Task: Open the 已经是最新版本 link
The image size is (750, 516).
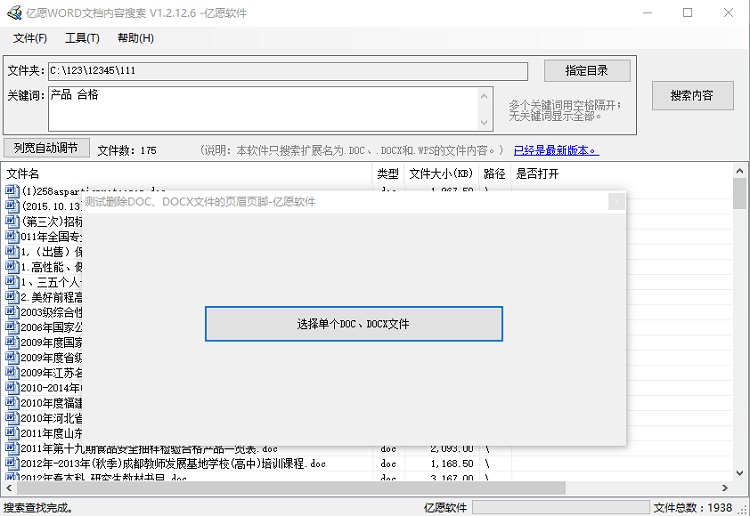Action: point(556,151)
